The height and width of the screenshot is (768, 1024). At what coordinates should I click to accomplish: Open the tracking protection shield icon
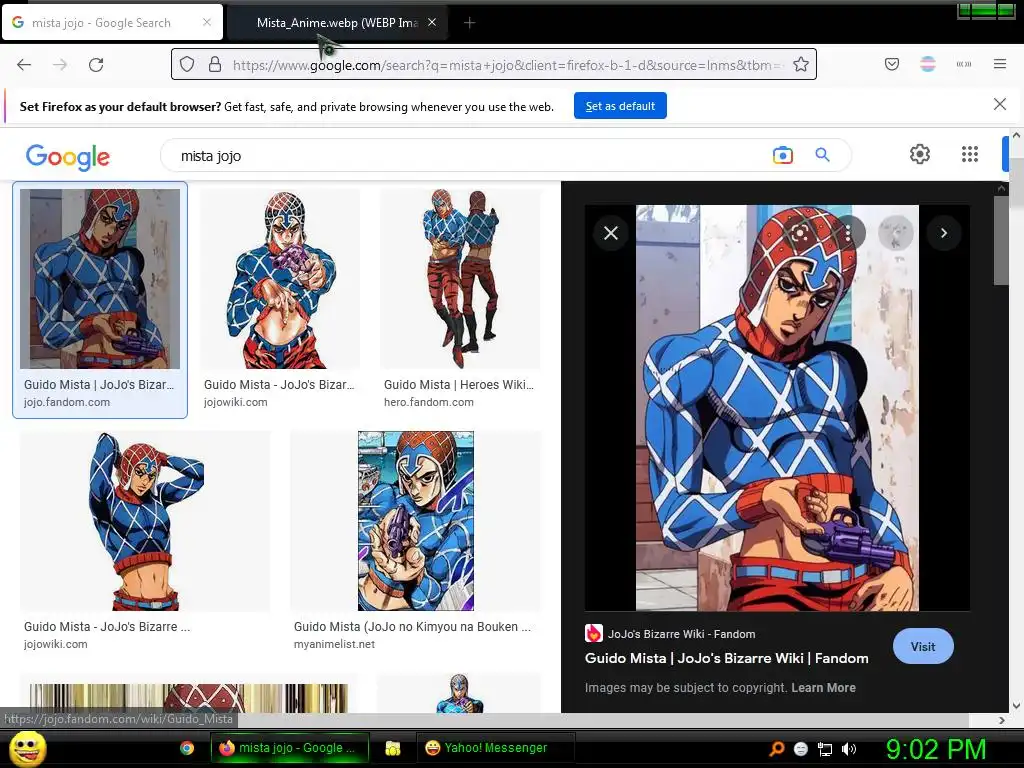[x=187, y=65]
